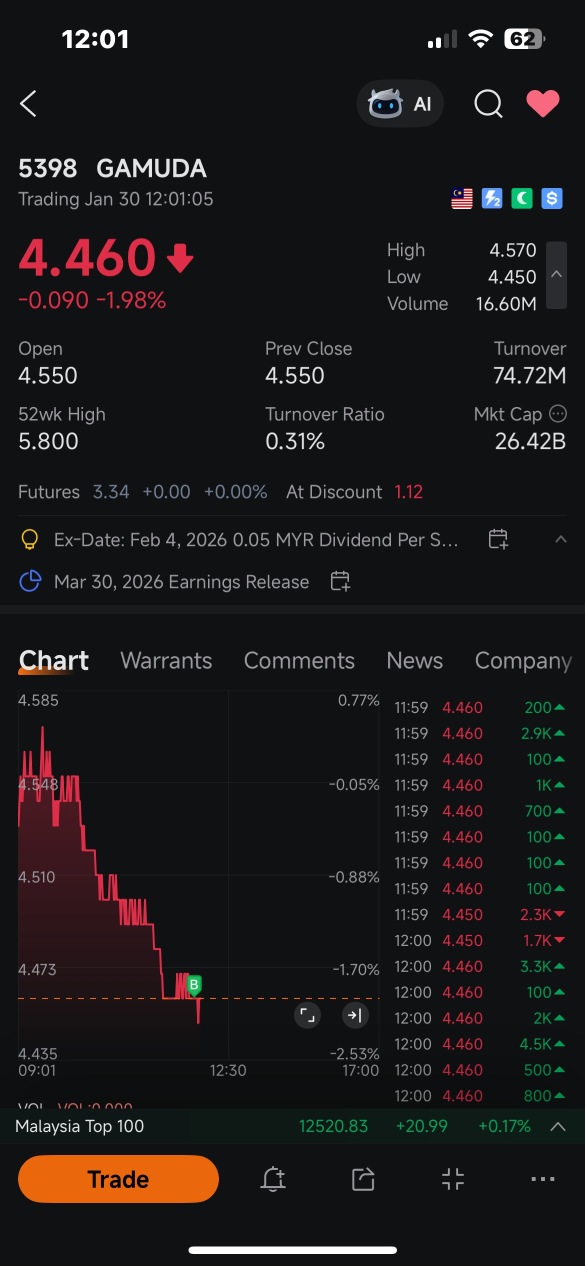
Task: Tap the green B buy marker on chart
Action: click(194, 985)
